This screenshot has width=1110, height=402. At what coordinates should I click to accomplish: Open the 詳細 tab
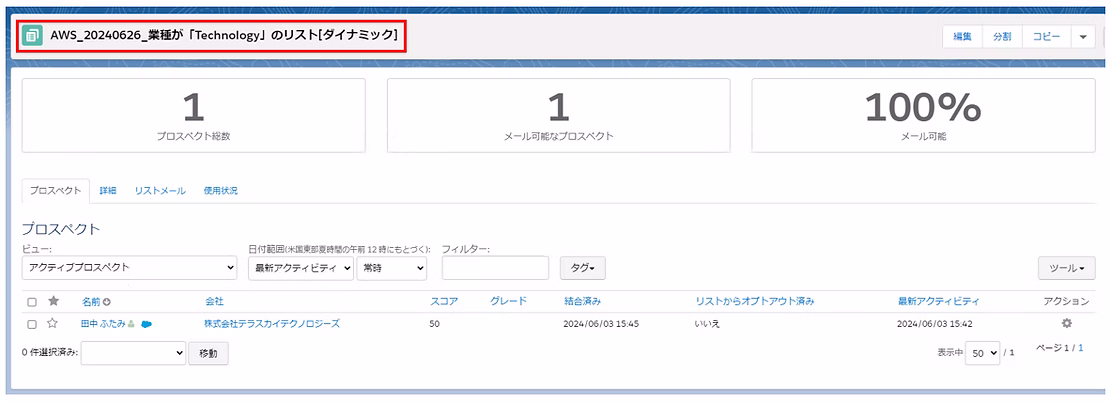pos(108,191)
